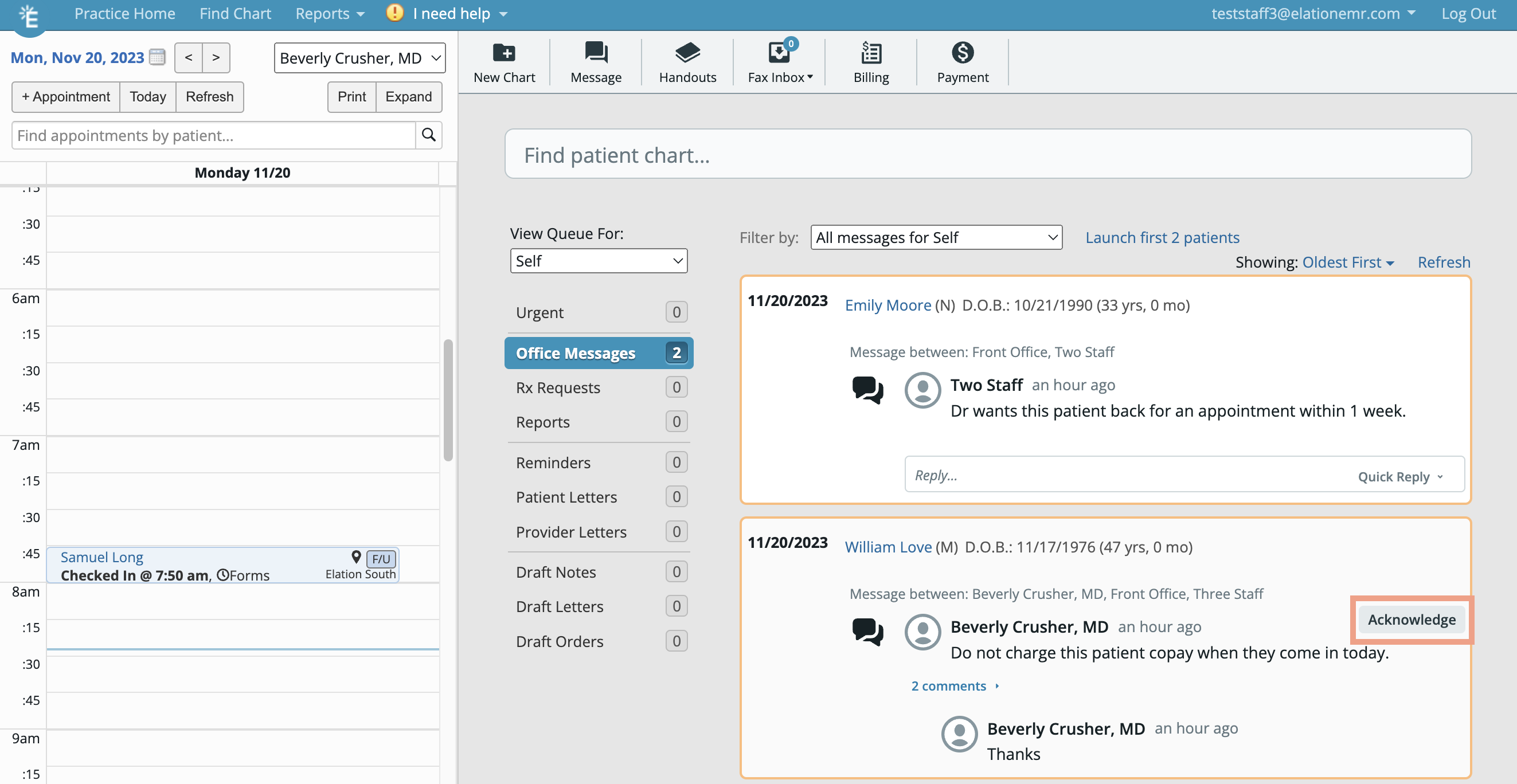This screenshot has width=1517, height=784.
Task: Open Emily Moore's patient chart
Action: pos(888,305)
